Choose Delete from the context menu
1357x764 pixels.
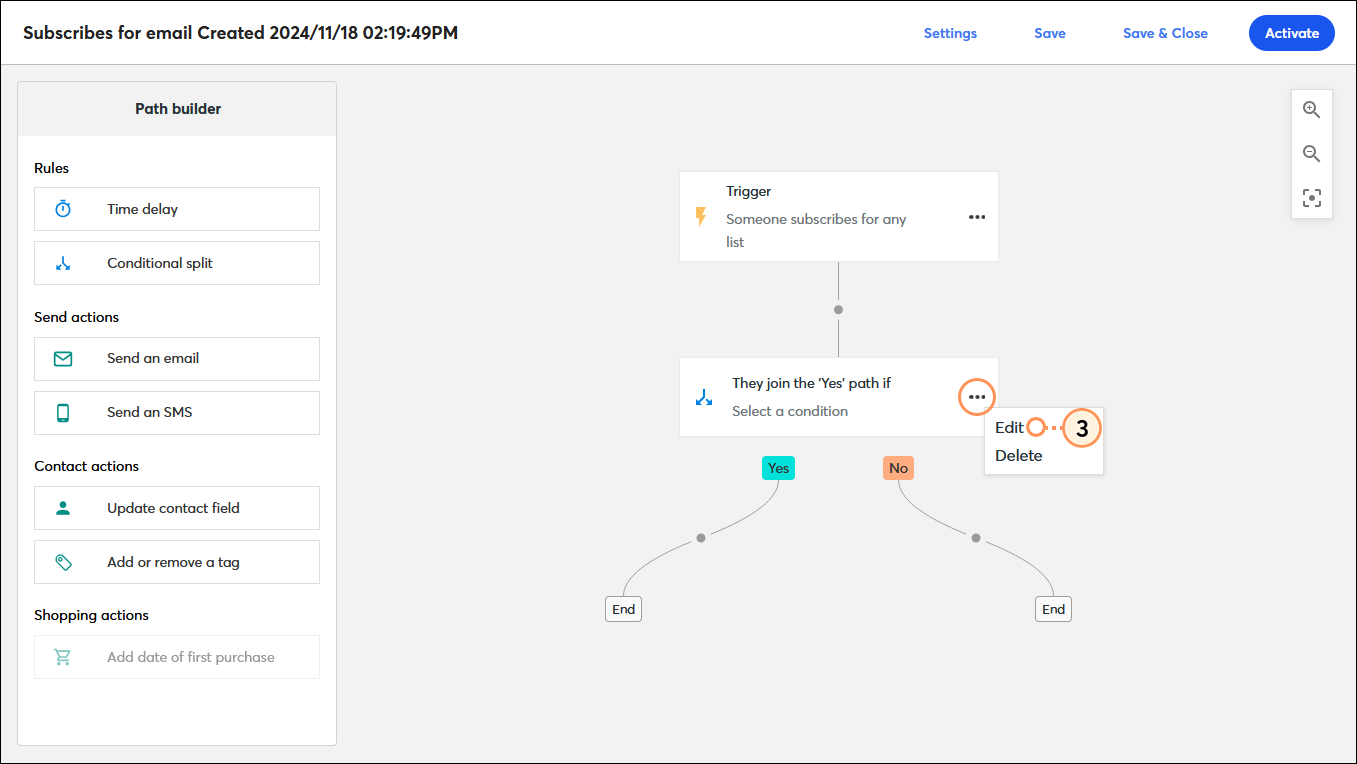pos(1018,455)
